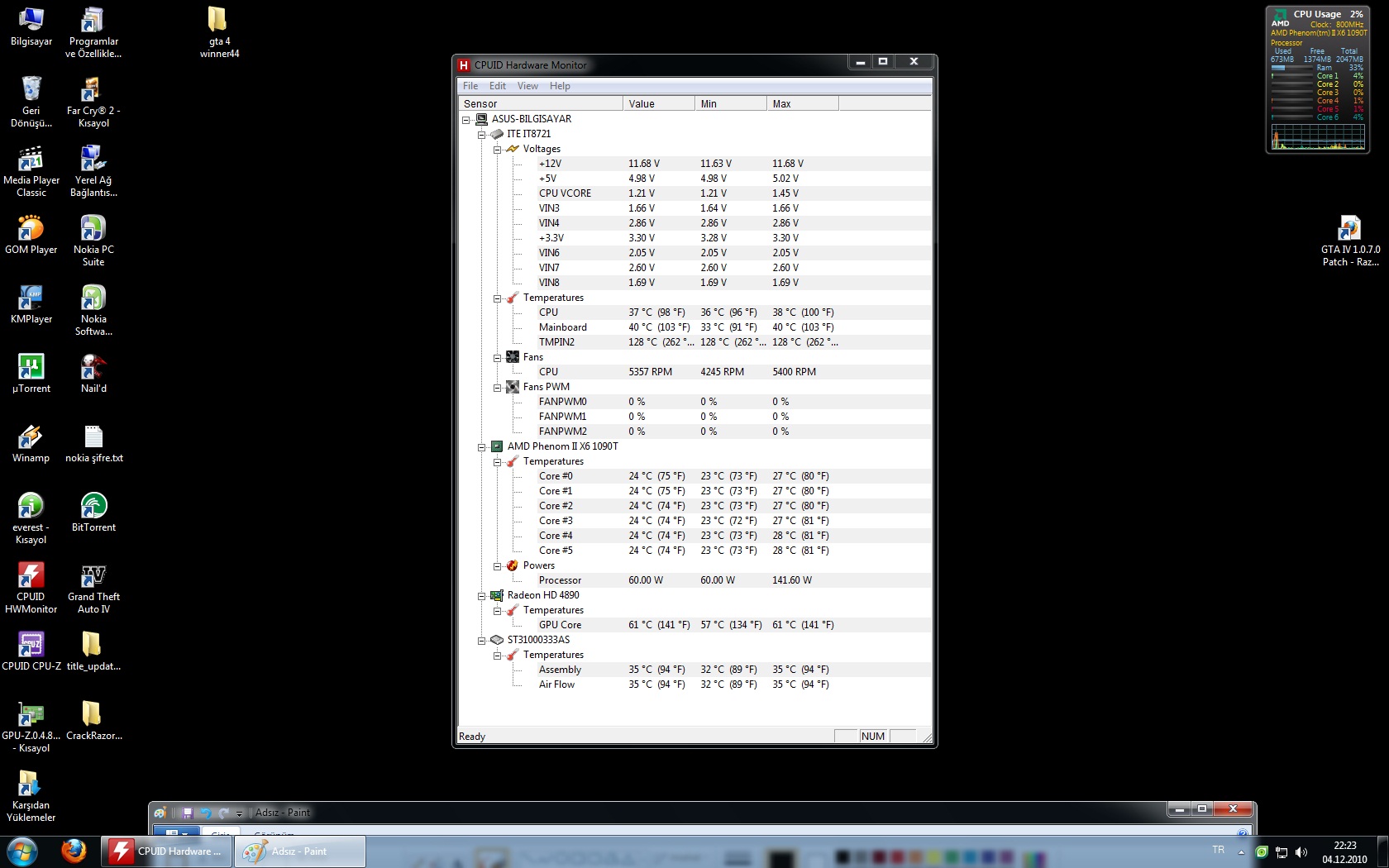Viewport: 1389px width, 868px height.
Task: Select the CPU VCORE voltage row
Action: click(694, 193)
